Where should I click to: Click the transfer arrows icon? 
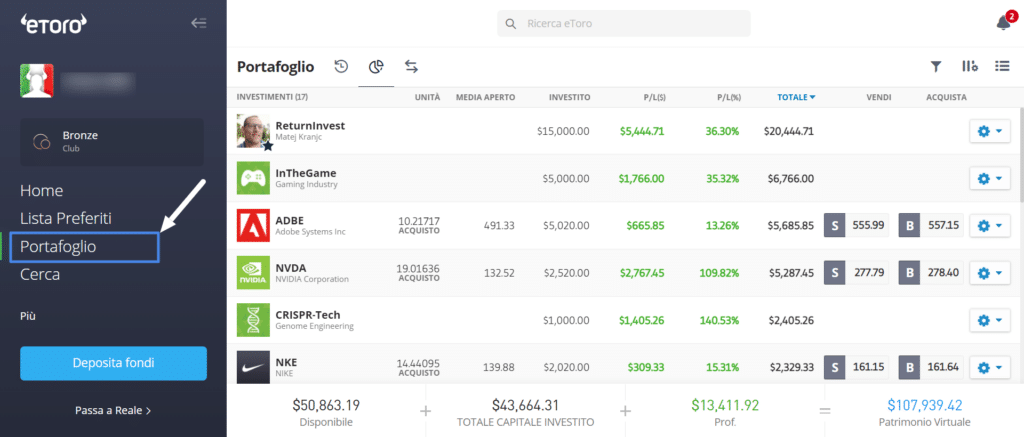(x=411, y=66)
